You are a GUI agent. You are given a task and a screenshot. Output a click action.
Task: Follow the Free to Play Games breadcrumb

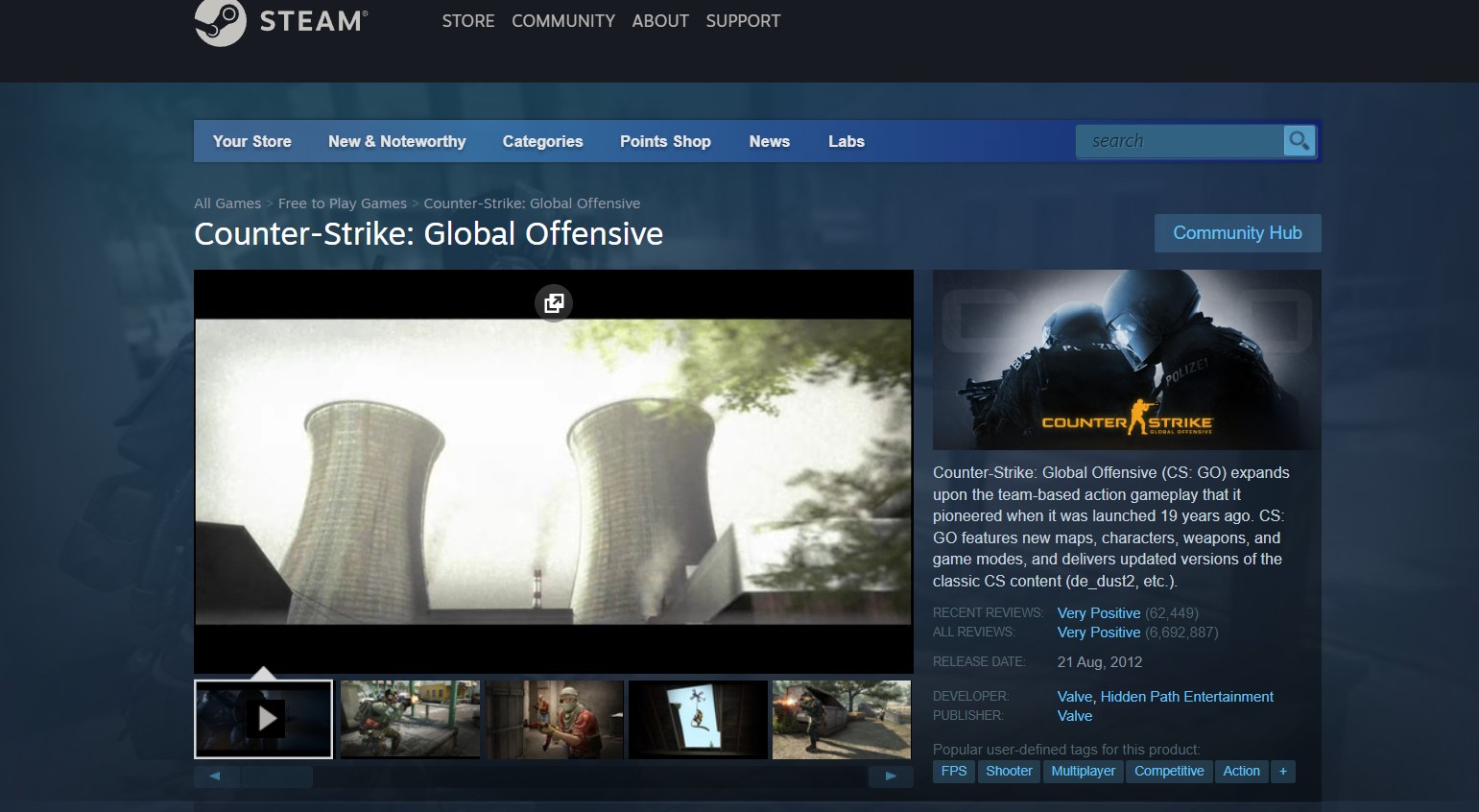[343, 203]
